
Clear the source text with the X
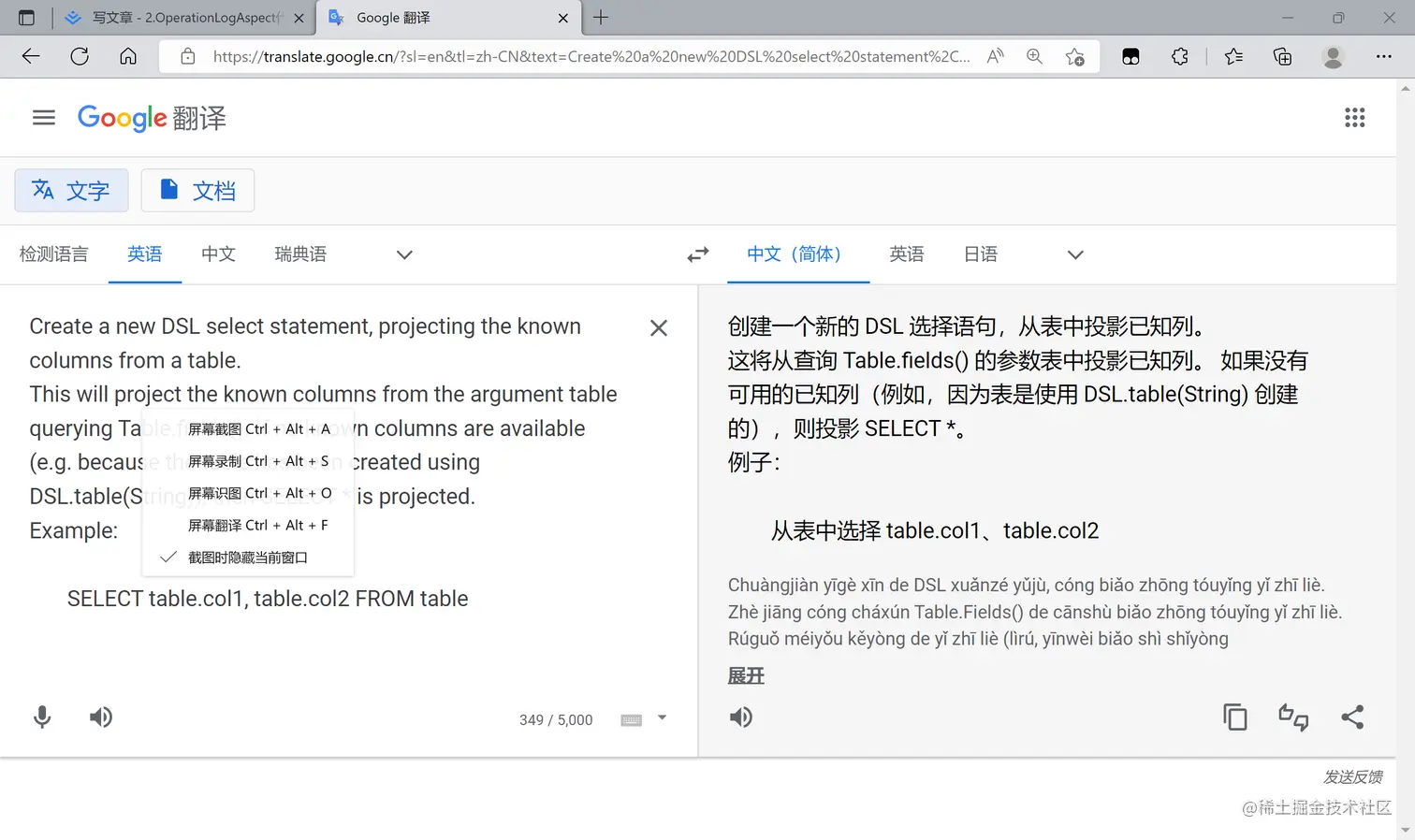pos(659,327)
